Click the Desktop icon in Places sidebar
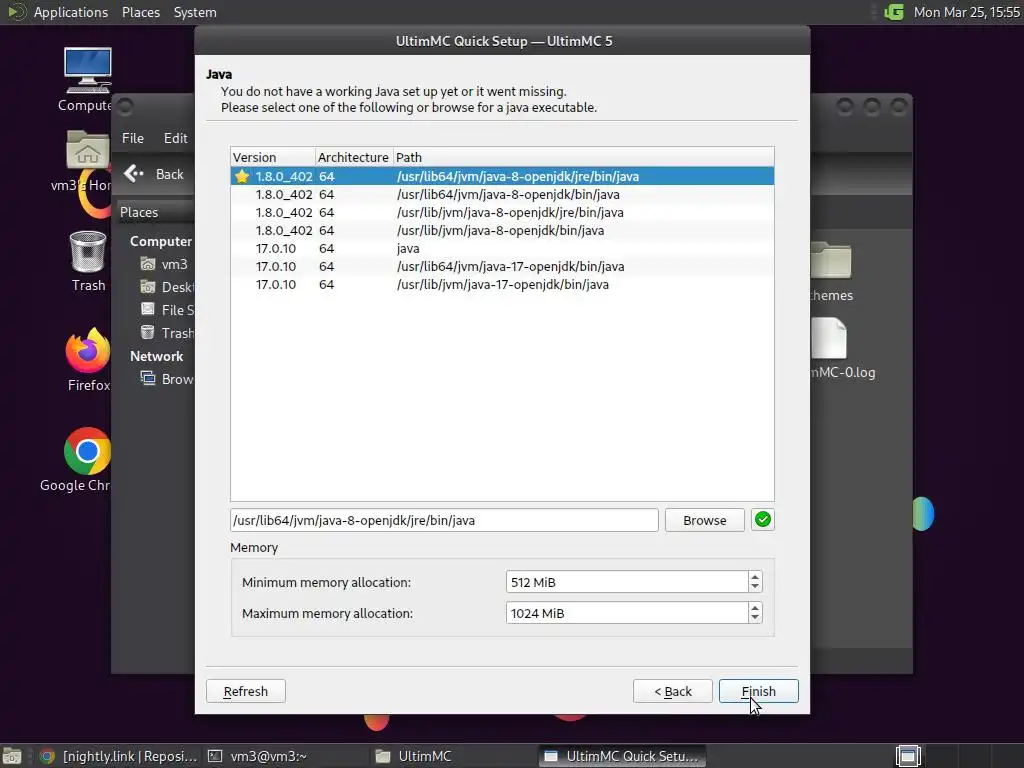 [148, 287]
